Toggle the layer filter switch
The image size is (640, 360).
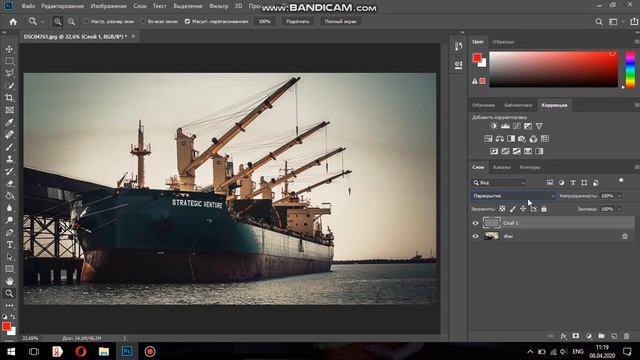[x=621, y=181]
